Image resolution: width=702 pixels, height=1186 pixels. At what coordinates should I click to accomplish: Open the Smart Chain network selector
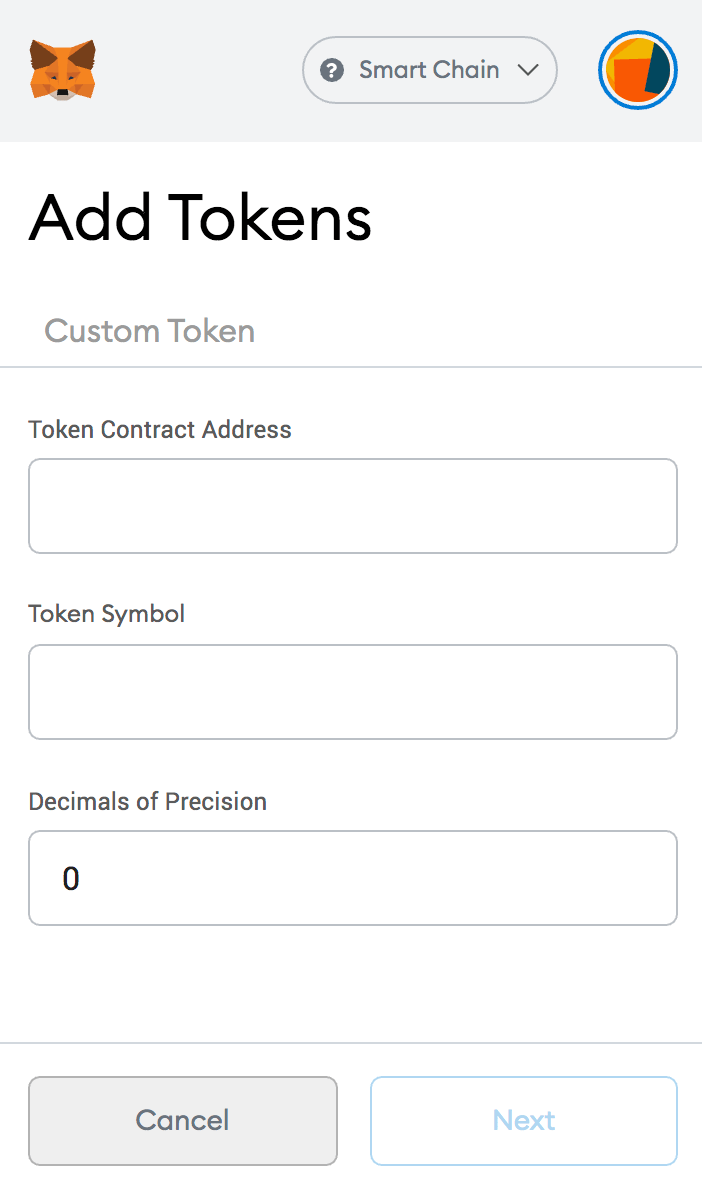[429, 70]
